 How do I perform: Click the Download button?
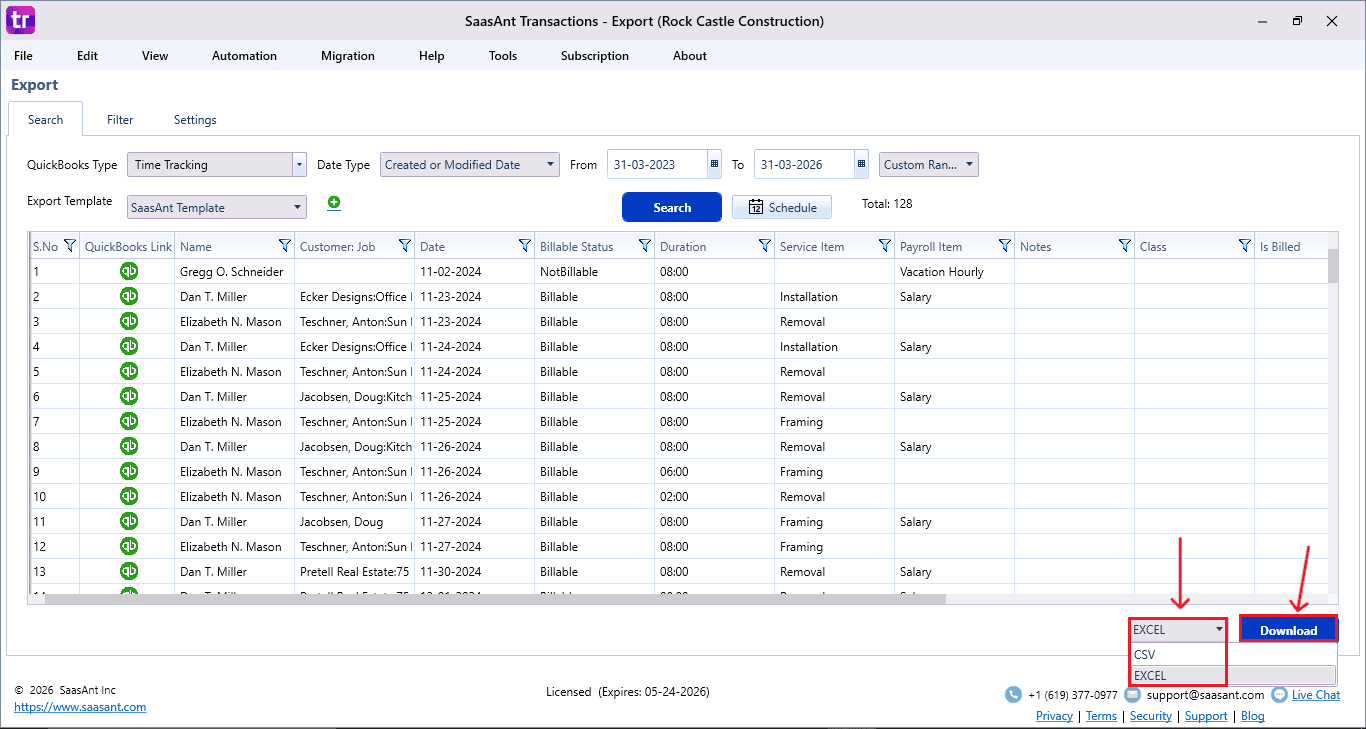click(x=1288, y=630)
